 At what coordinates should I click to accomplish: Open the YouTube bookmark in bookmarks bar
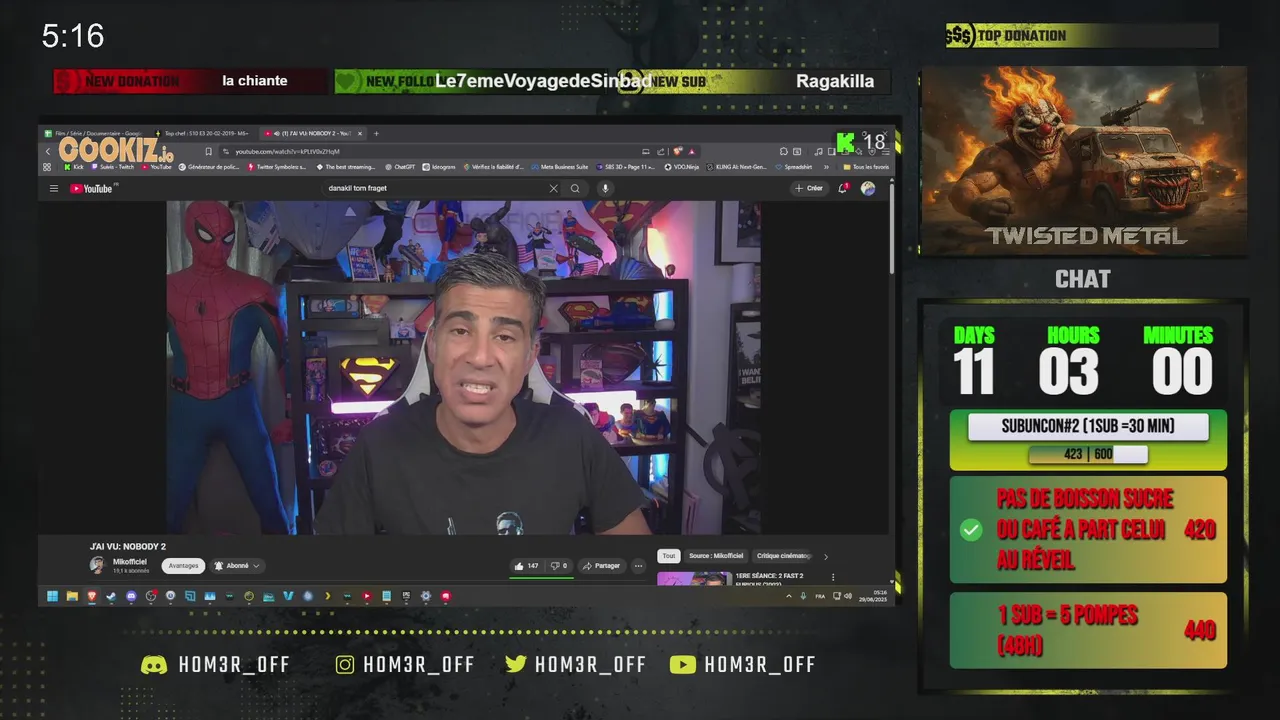click(156, 167)
